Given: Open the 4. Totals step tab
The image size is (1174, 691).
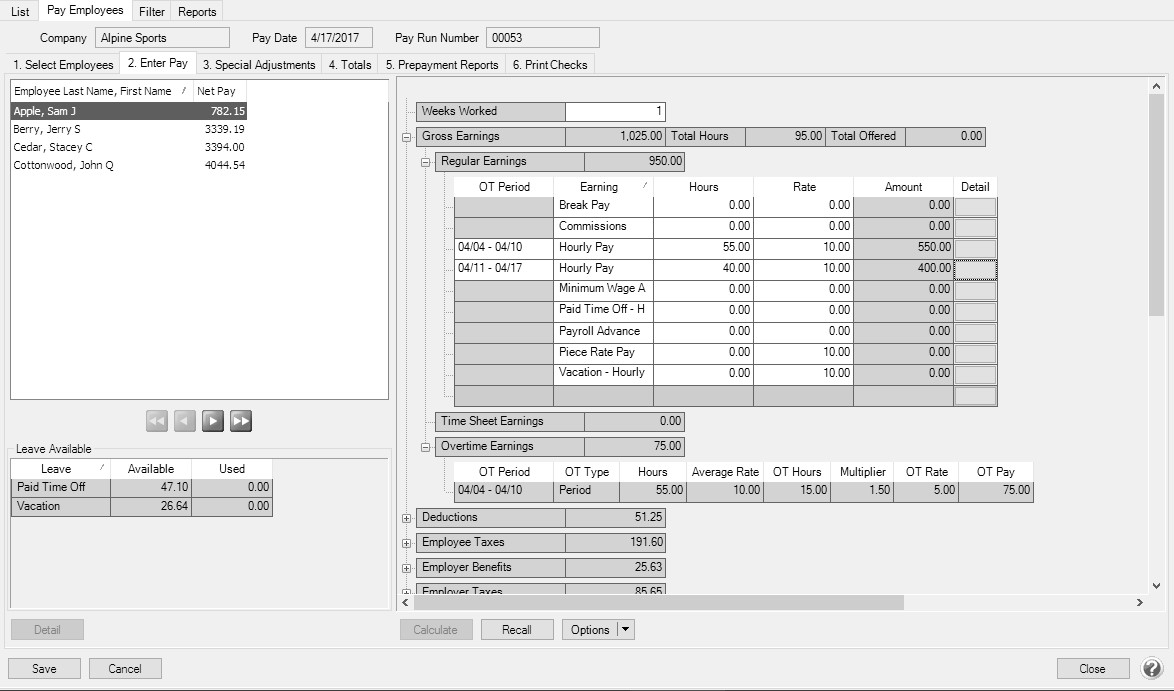Looking at the screenshot, I should pyautogui.click(x=350, y=64).
